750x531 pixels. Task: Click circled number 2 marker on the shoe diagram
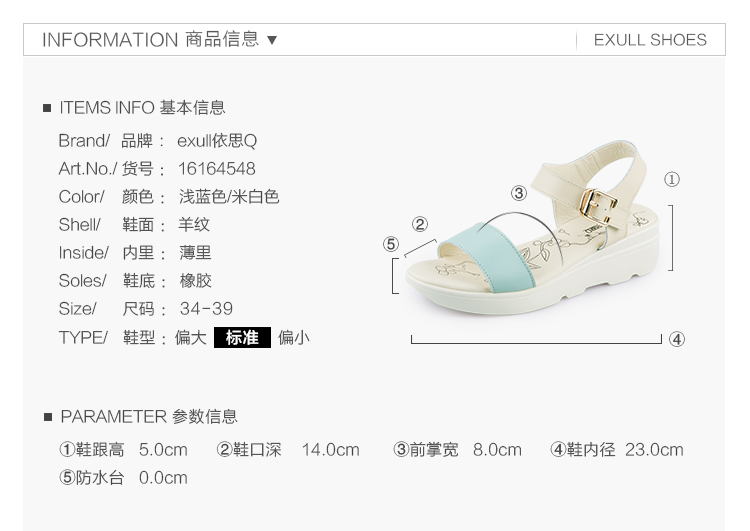(x=419, y=224)
